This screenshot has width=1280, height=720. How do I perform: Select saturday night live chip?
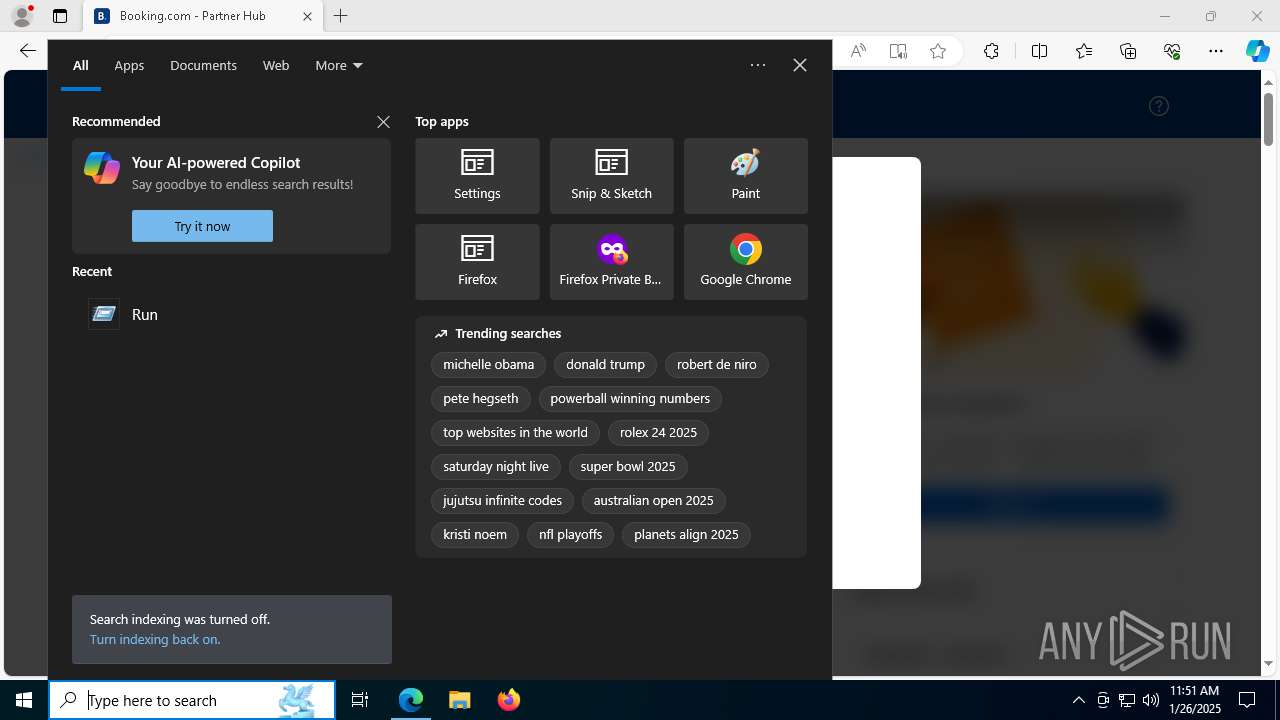click(496, 467)
